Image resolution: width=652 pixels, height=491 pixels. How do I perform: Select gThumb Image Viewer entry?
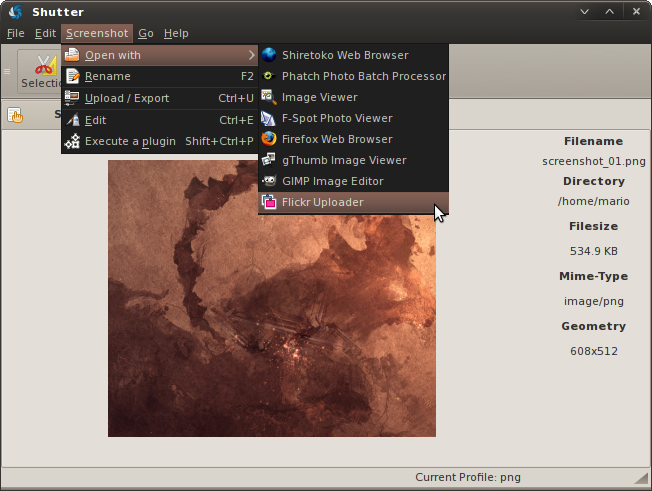(x=343, y=160)
